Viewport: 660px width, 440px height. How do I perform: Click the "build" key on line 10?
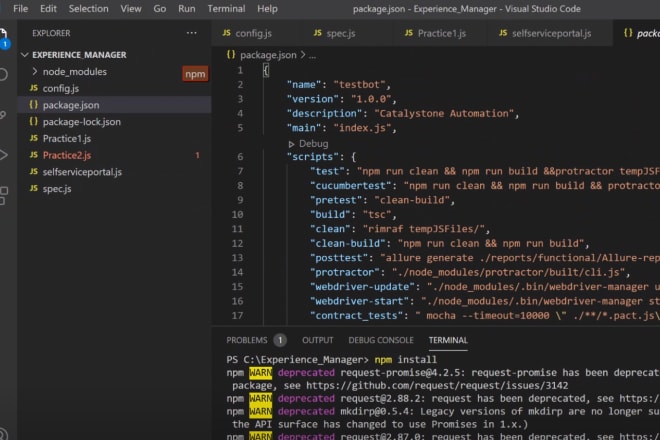click(x=330, y=214)
